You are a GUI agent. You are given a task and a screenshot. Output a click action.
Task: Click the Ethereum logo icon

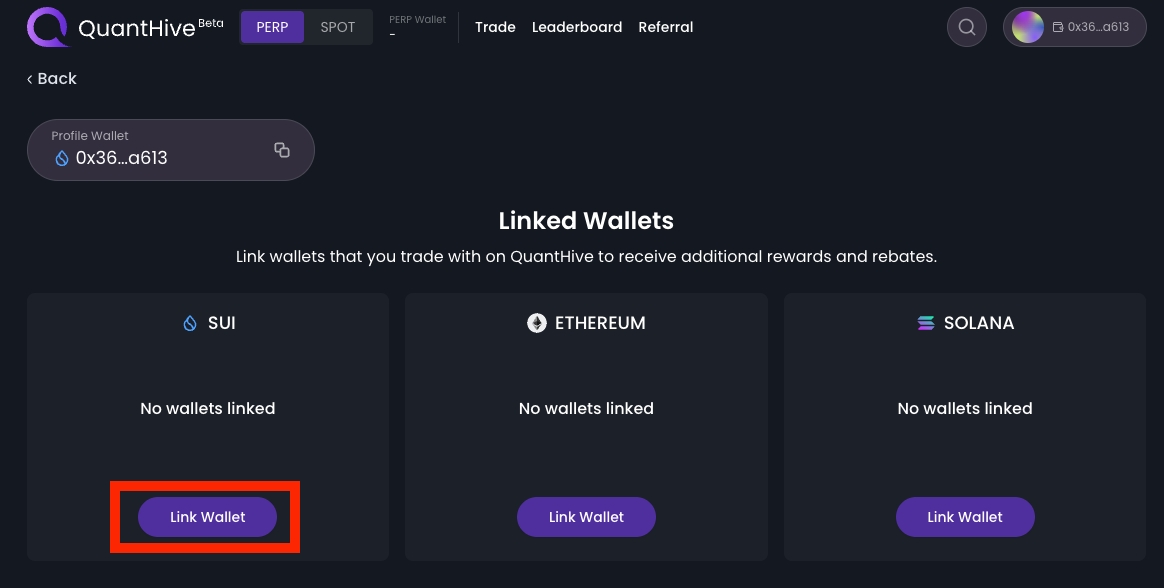537,323
